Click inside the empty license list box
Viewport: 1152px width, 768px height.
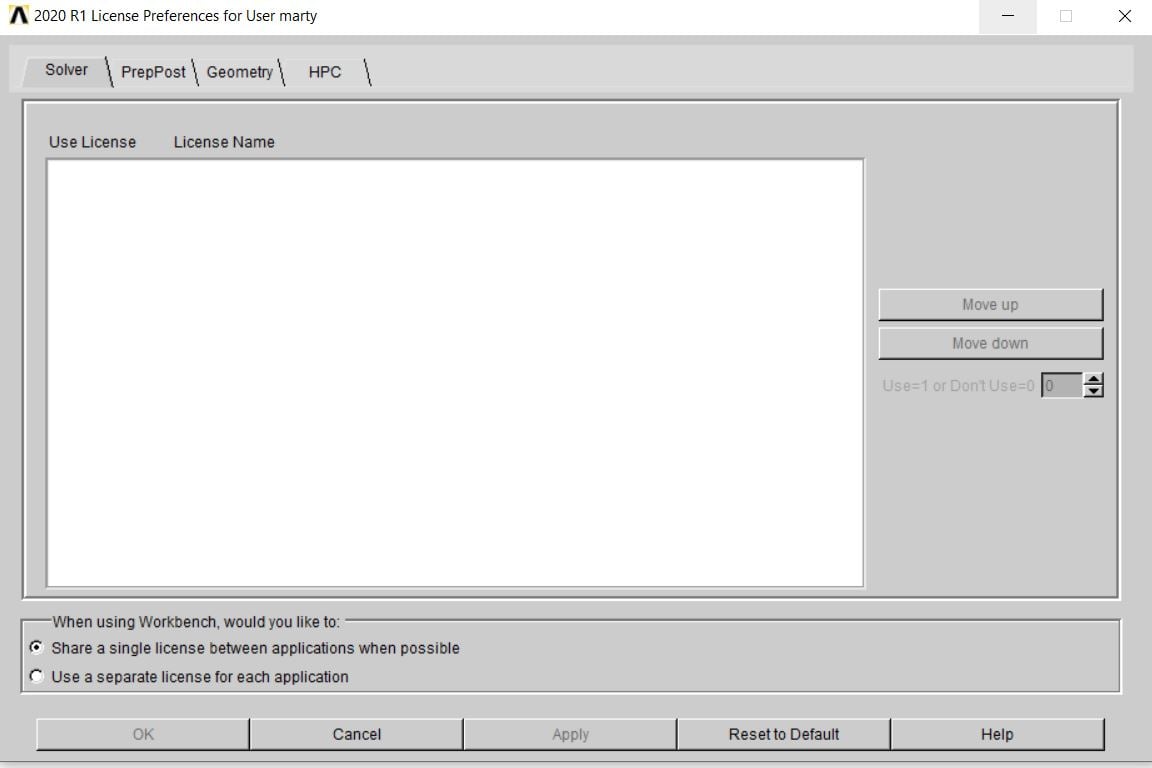(x=455, y=373)
